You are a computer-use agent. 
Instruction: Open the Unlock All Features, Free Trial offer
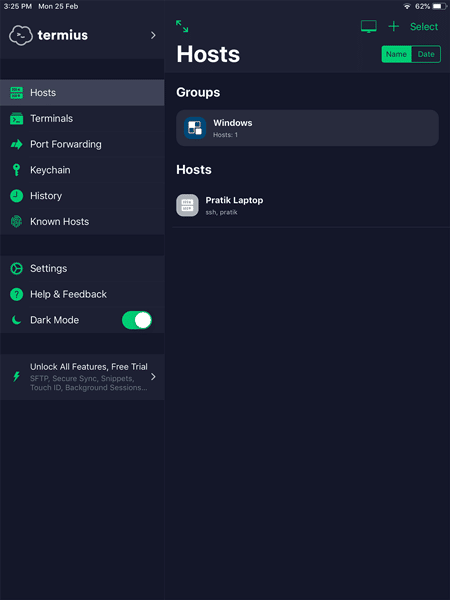pos(82,377)
